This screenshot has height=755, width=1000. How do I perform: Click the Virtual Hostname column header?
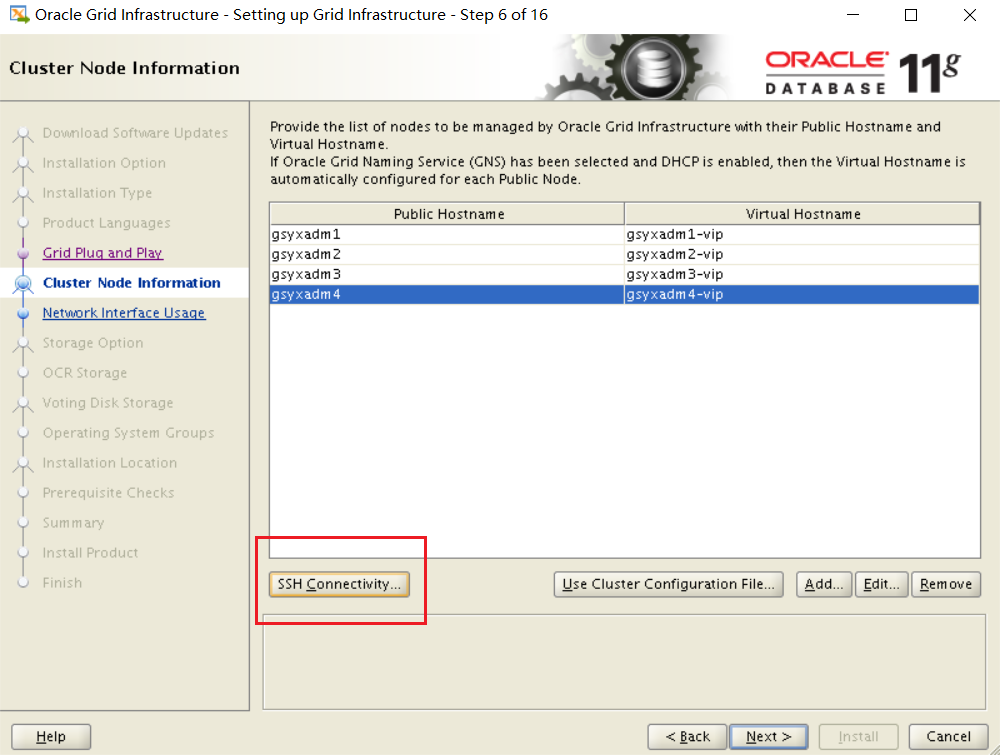pyautogui.click(x=802, y=214)
